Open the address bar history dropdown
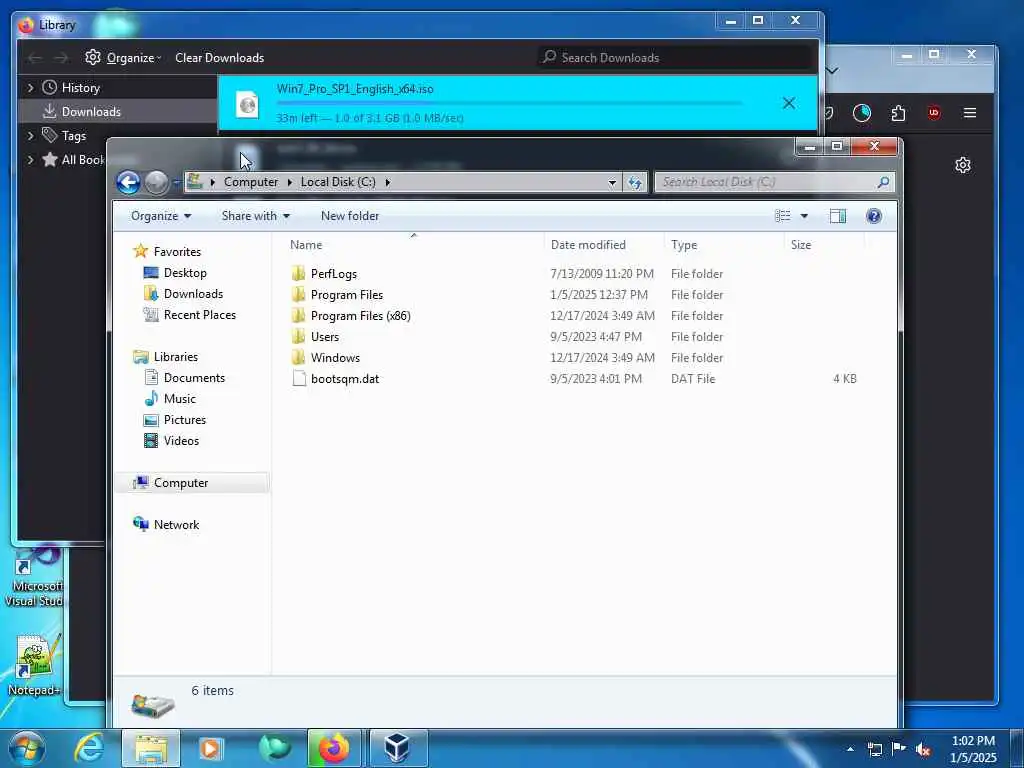 coord(612,182)
